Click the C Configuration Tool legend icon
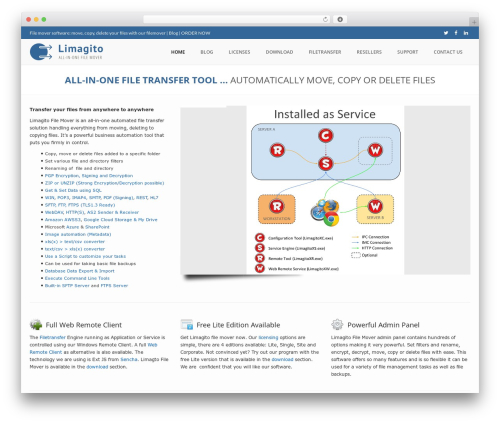Screen dimensions: 500x423 click(260, 238)
